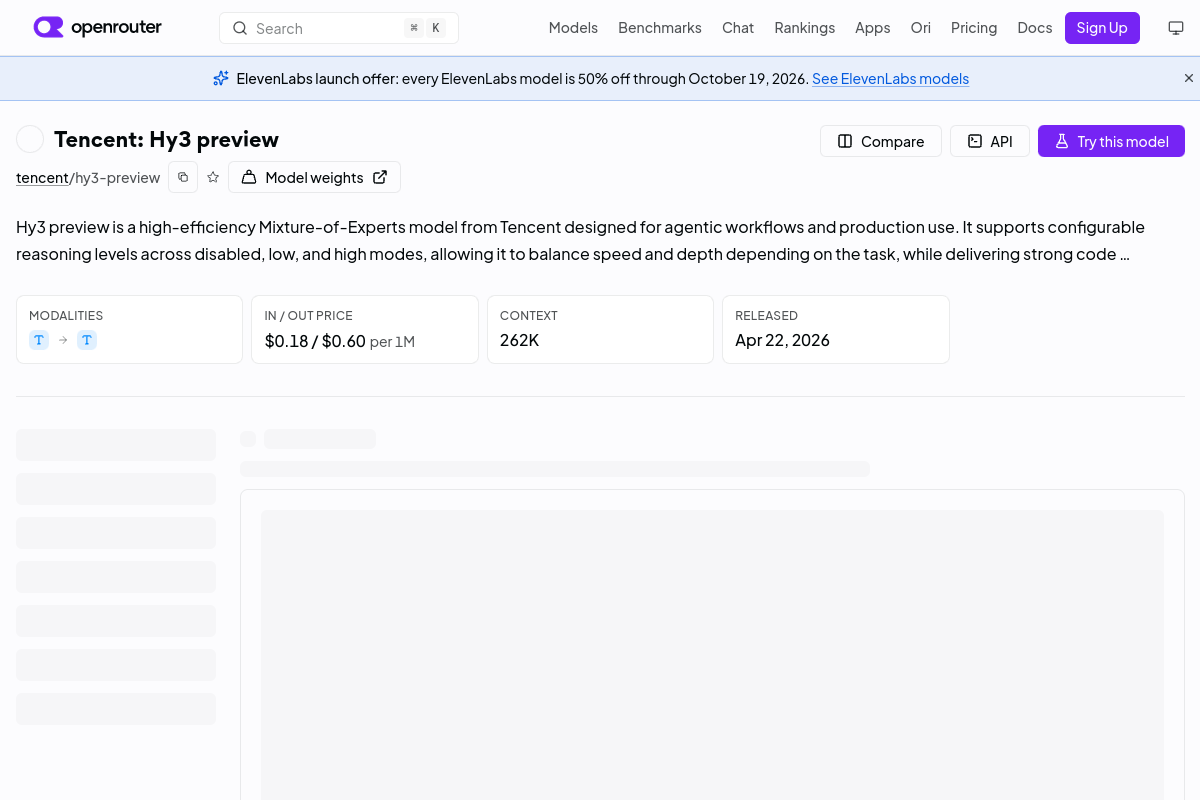The width and height of the screenshot is (1200, 800).
Task: Open the API button
Action: 989,141
